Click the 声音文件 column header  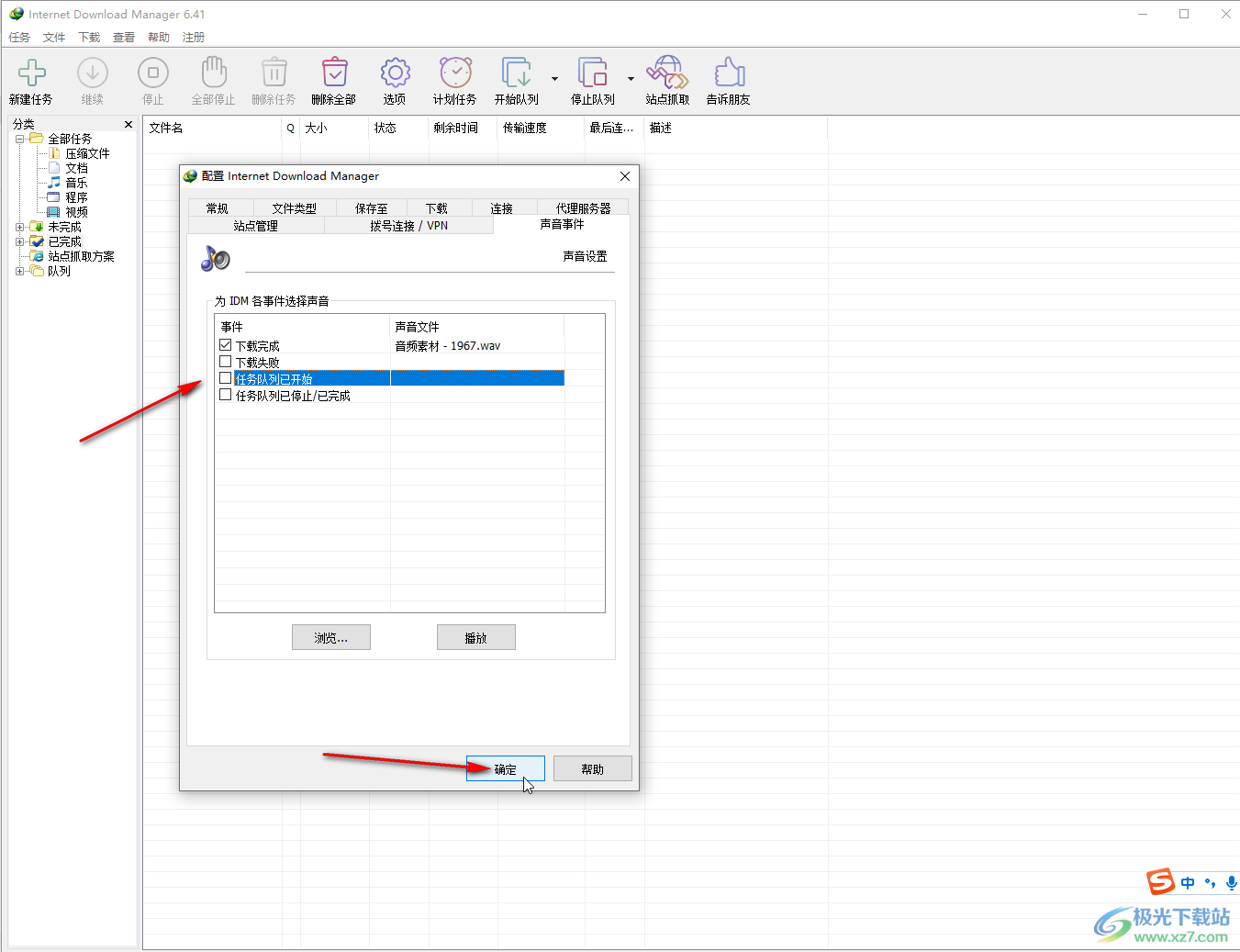(477, 327)
